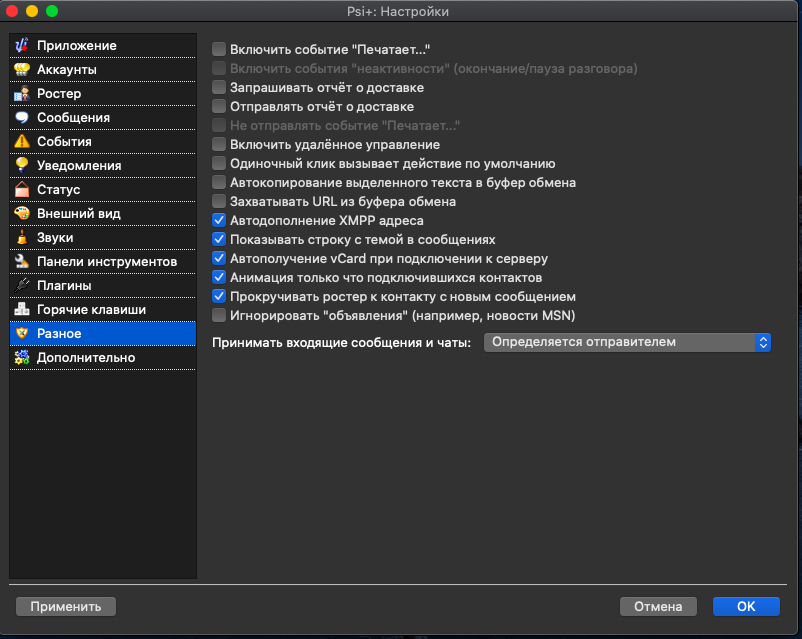Open the Аккаунты section icon
Image resolution: width=802 pixels, height=639 pixels.
point(22,70)
